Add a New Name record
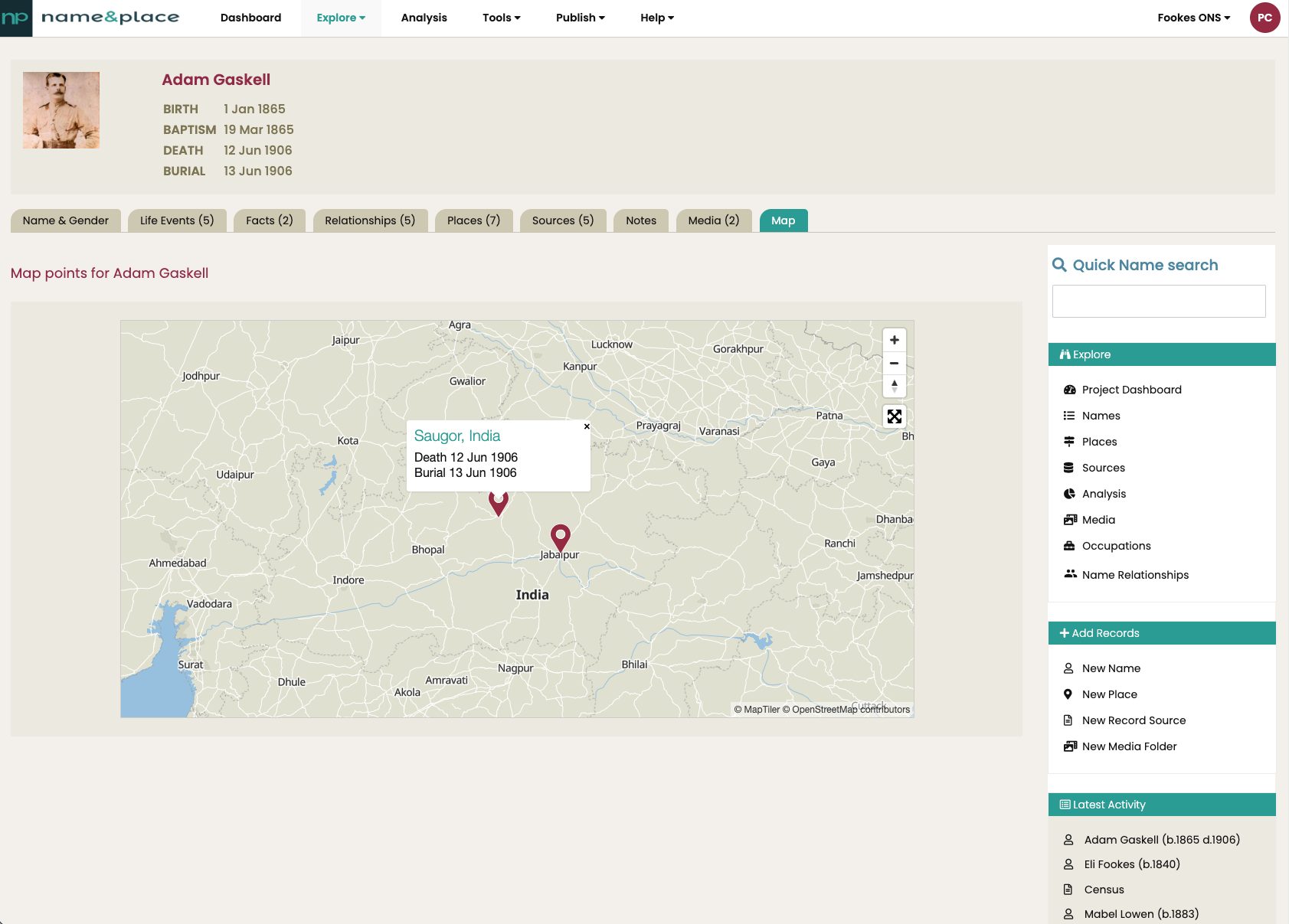 [1111, 668]
